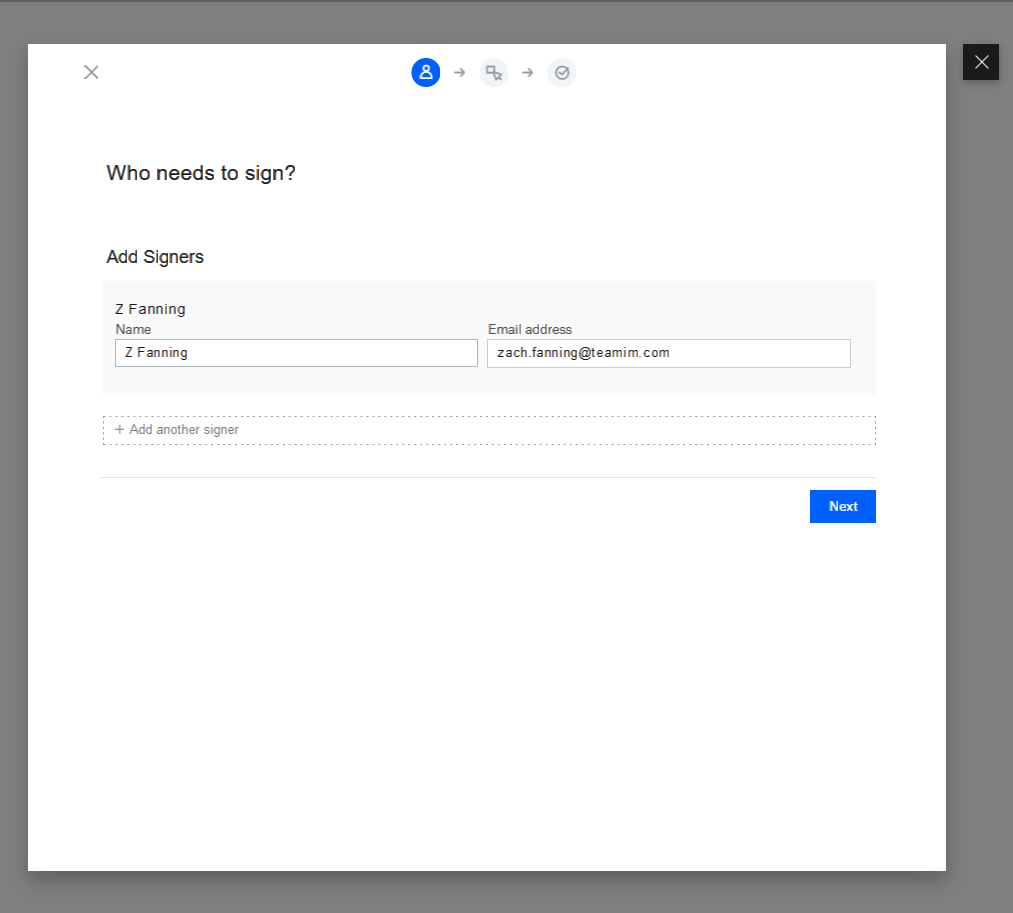Click the Add another signer button
The image size is (1013, 913).
tap(489, 429)
